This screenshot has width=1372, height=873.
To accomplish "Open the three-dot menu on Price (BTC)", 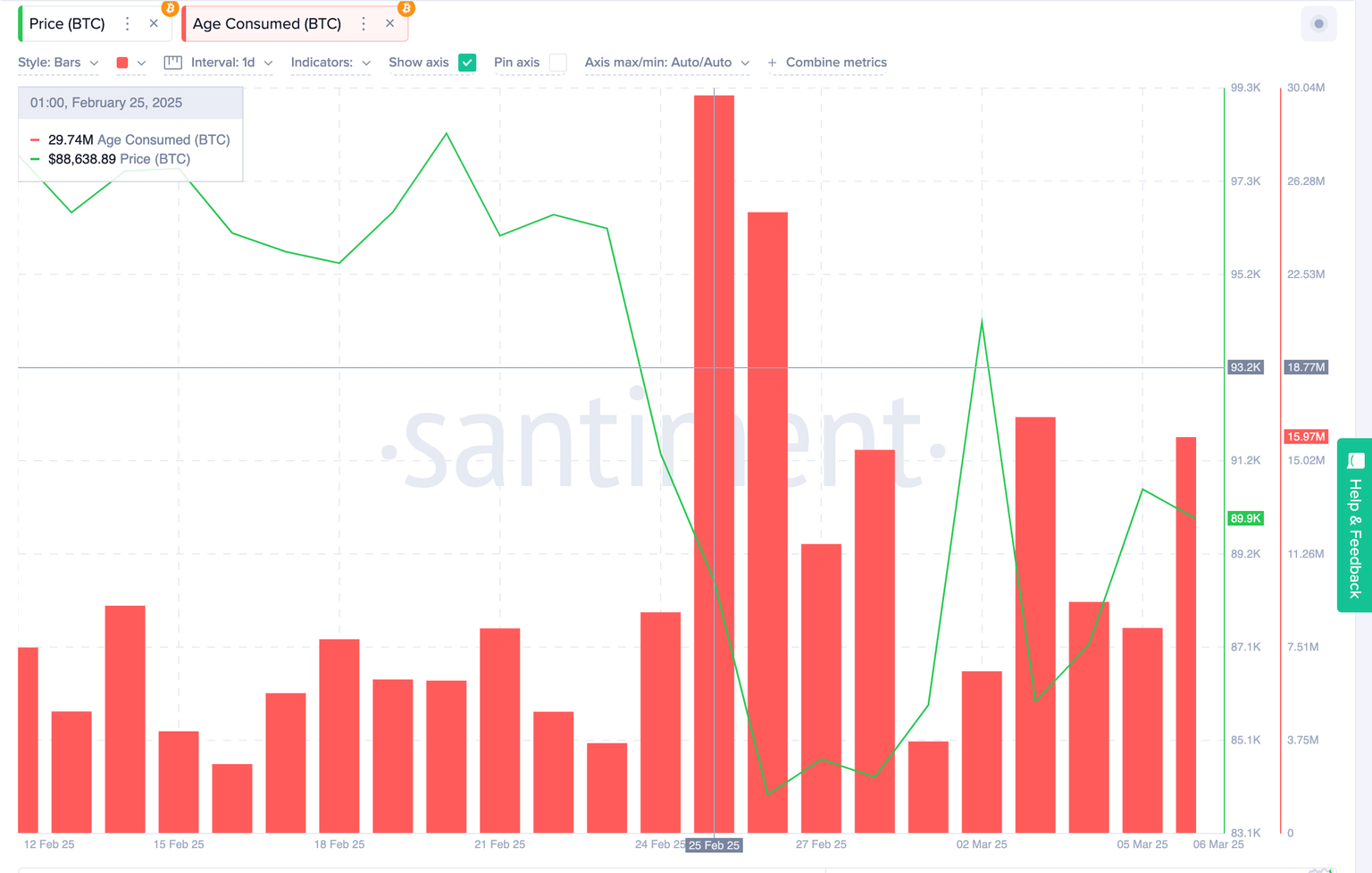I will 127,23.
